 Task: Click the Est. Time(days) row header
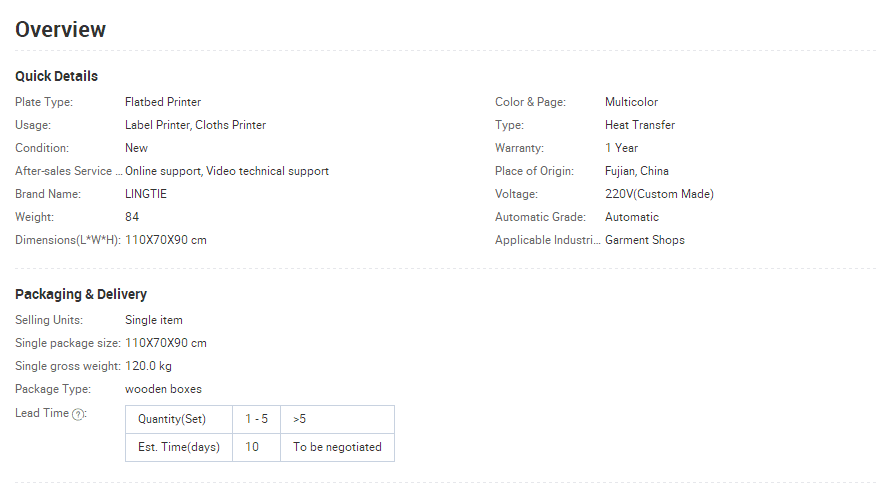pyautogui.click(x=179, y=447)
